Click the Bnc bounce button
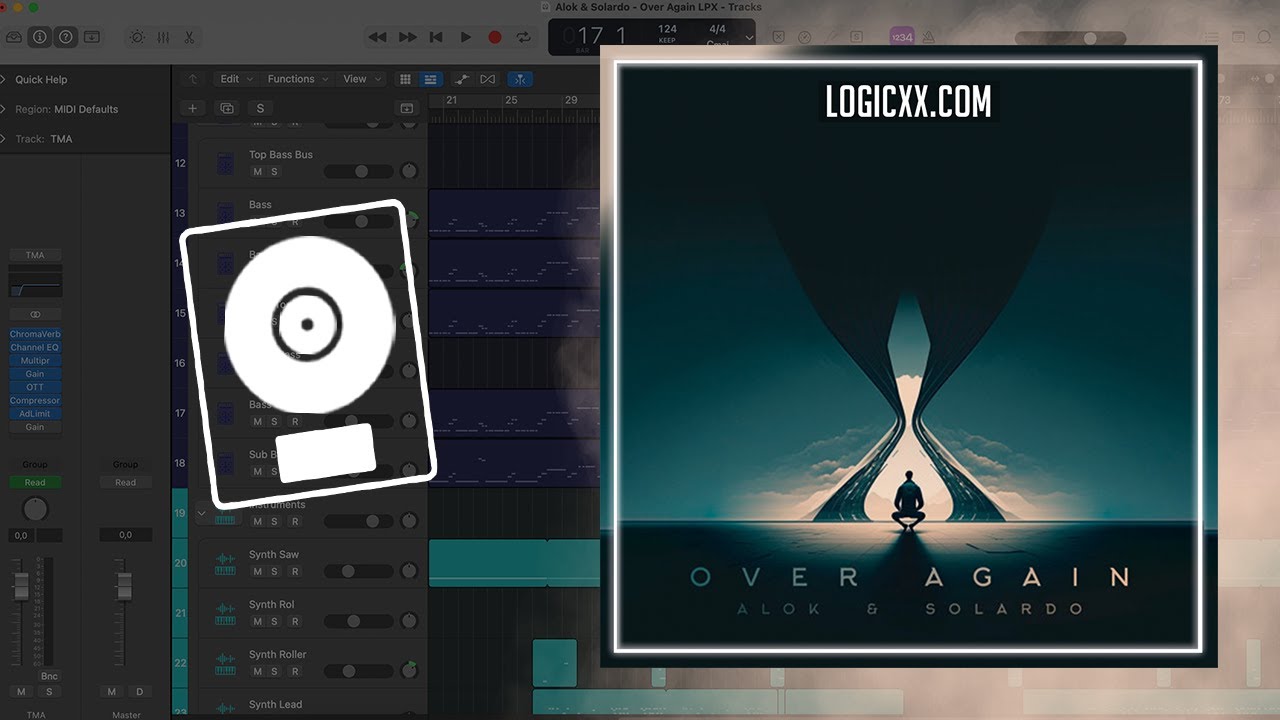The width and height of the screenshot is (1280, 720). click(48, 677)
